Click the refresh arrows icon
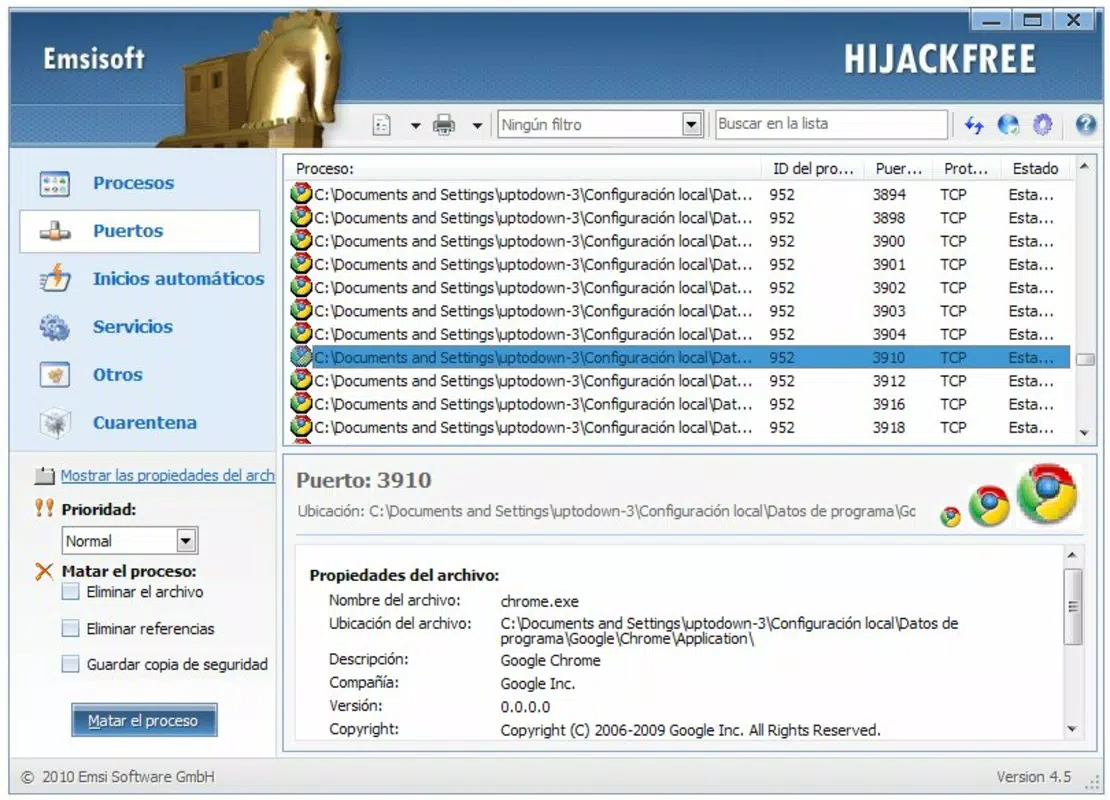This screenshot has height=800, width=1110. (x=975, y=125)
